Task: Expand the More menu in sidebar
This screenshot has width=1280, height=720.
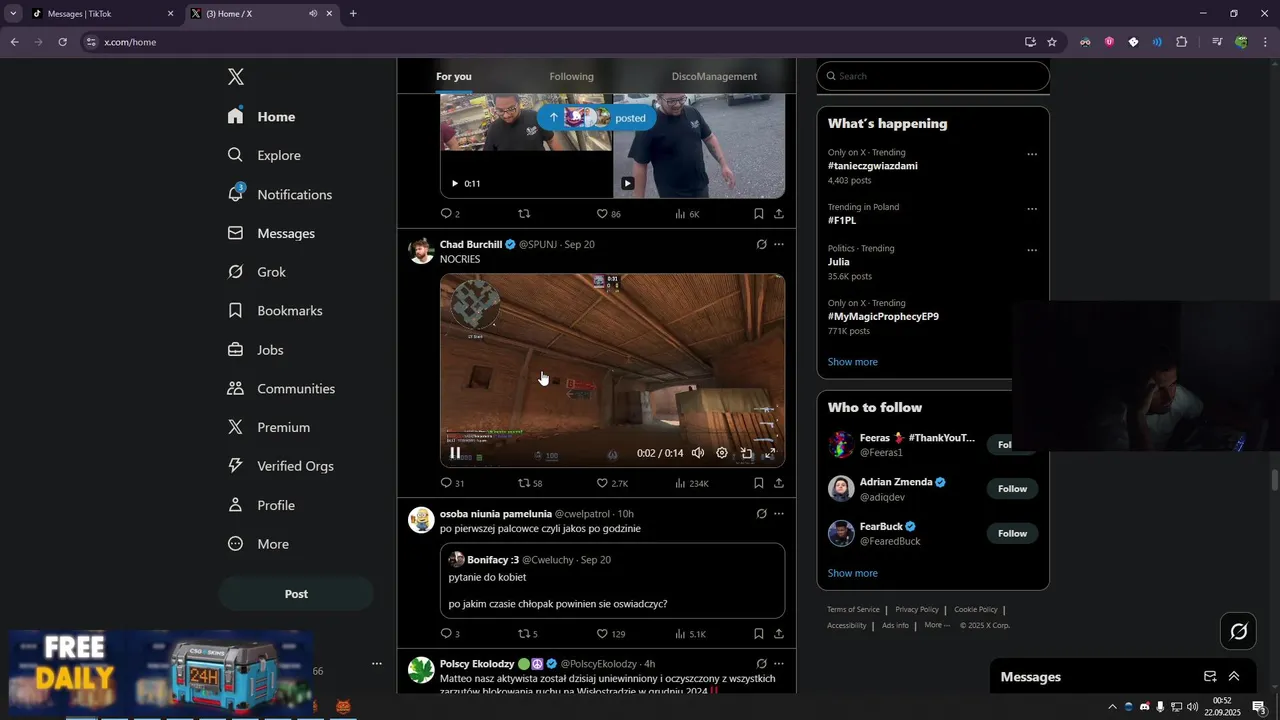Action: point(258,544)
